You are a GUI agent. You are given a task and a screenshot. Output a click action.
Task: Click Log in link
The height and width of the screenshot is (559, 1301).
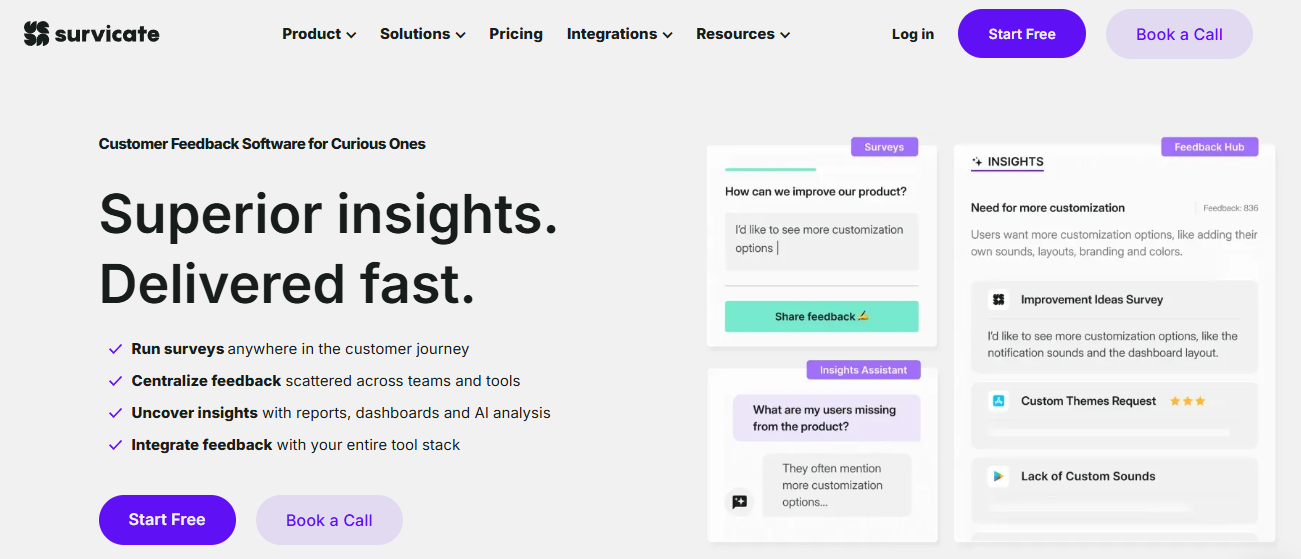913,34
